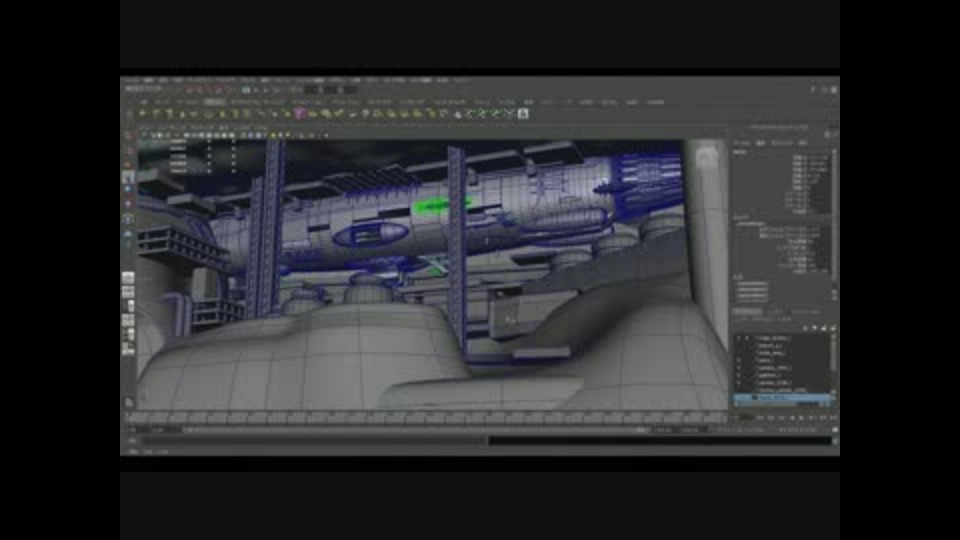
Task: Click the Channel Box vertical scrollbar
Action: click(833, 214)
